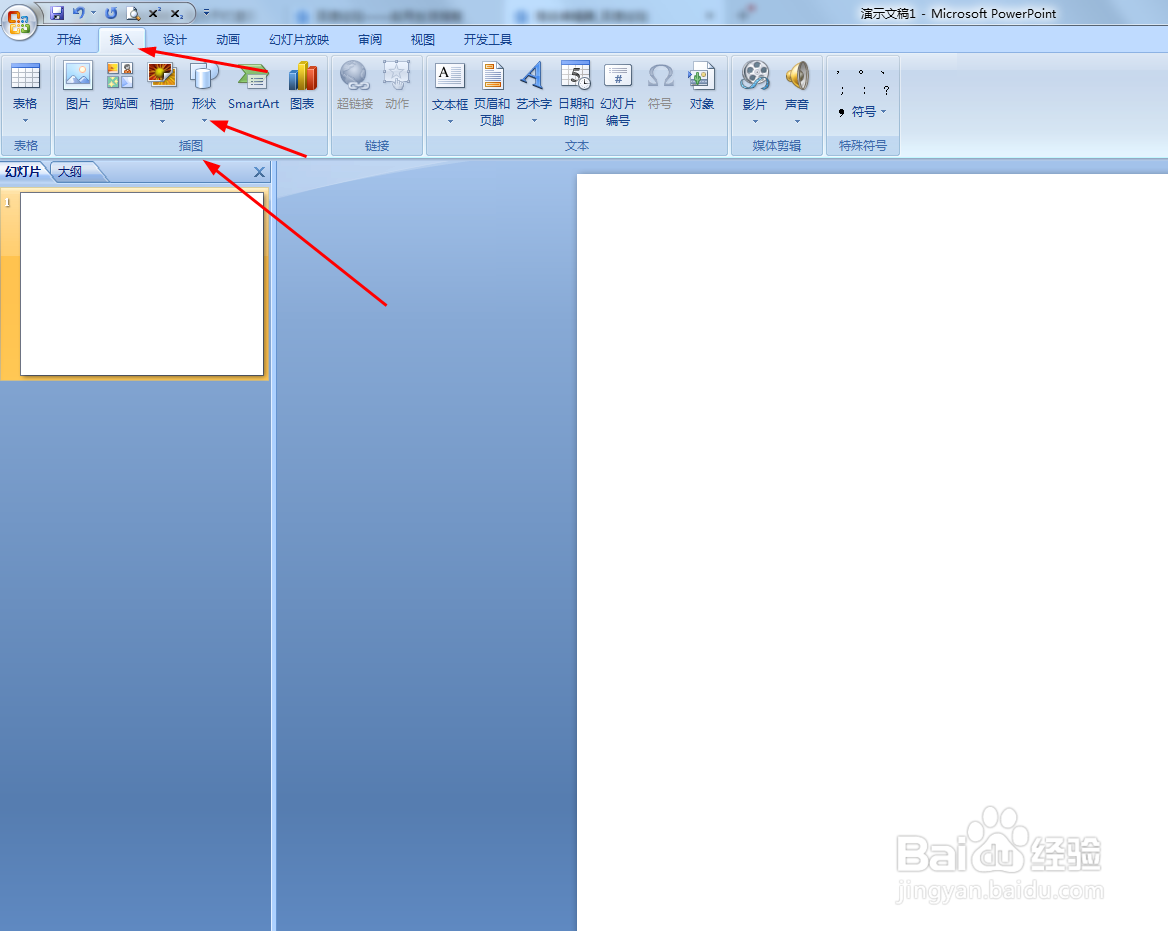This screenshot has width=1168, height=931.
Task: Open 页眉和页脚 header and footer
Action: (x=492, y=93)
